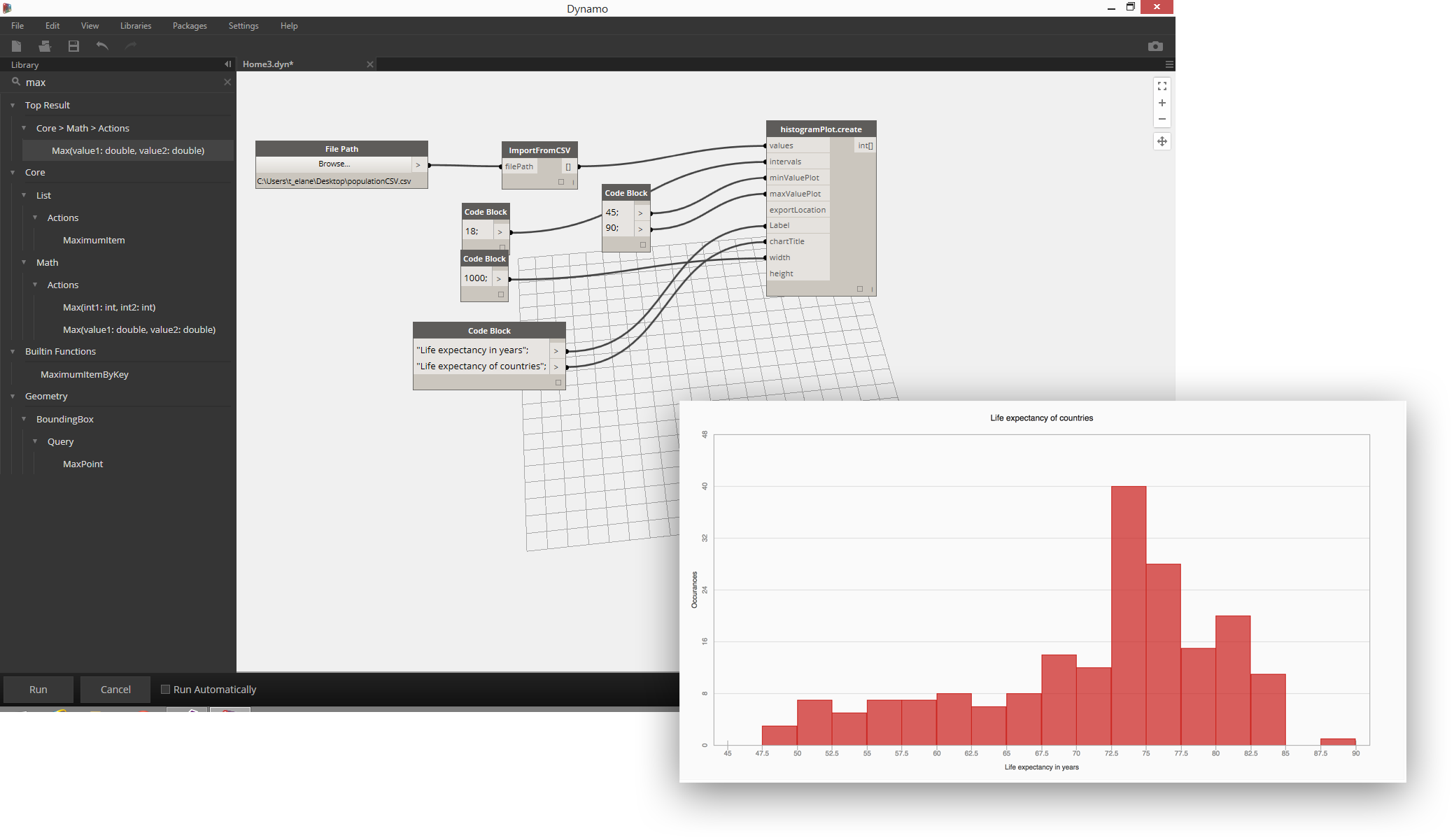Open the Help menu
The height and width of the screenshot is (840, 1454).
(289, 26)
